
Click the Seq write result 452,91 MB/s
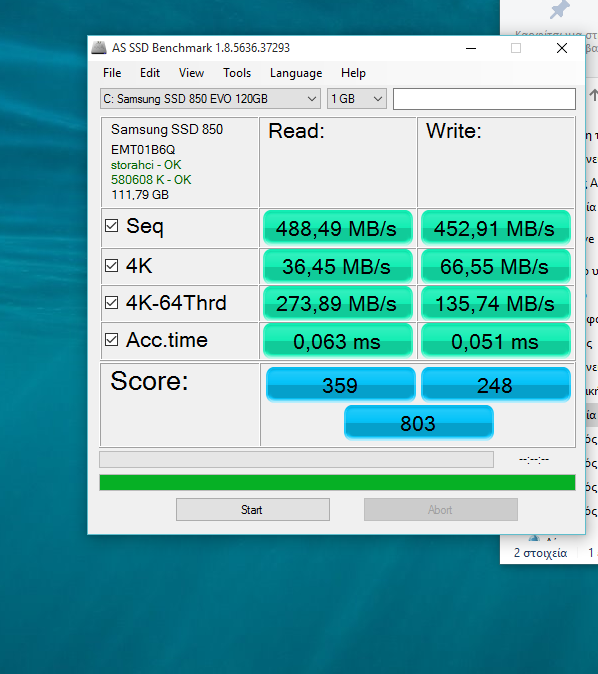pyautogui.click(x=496, y=228)
